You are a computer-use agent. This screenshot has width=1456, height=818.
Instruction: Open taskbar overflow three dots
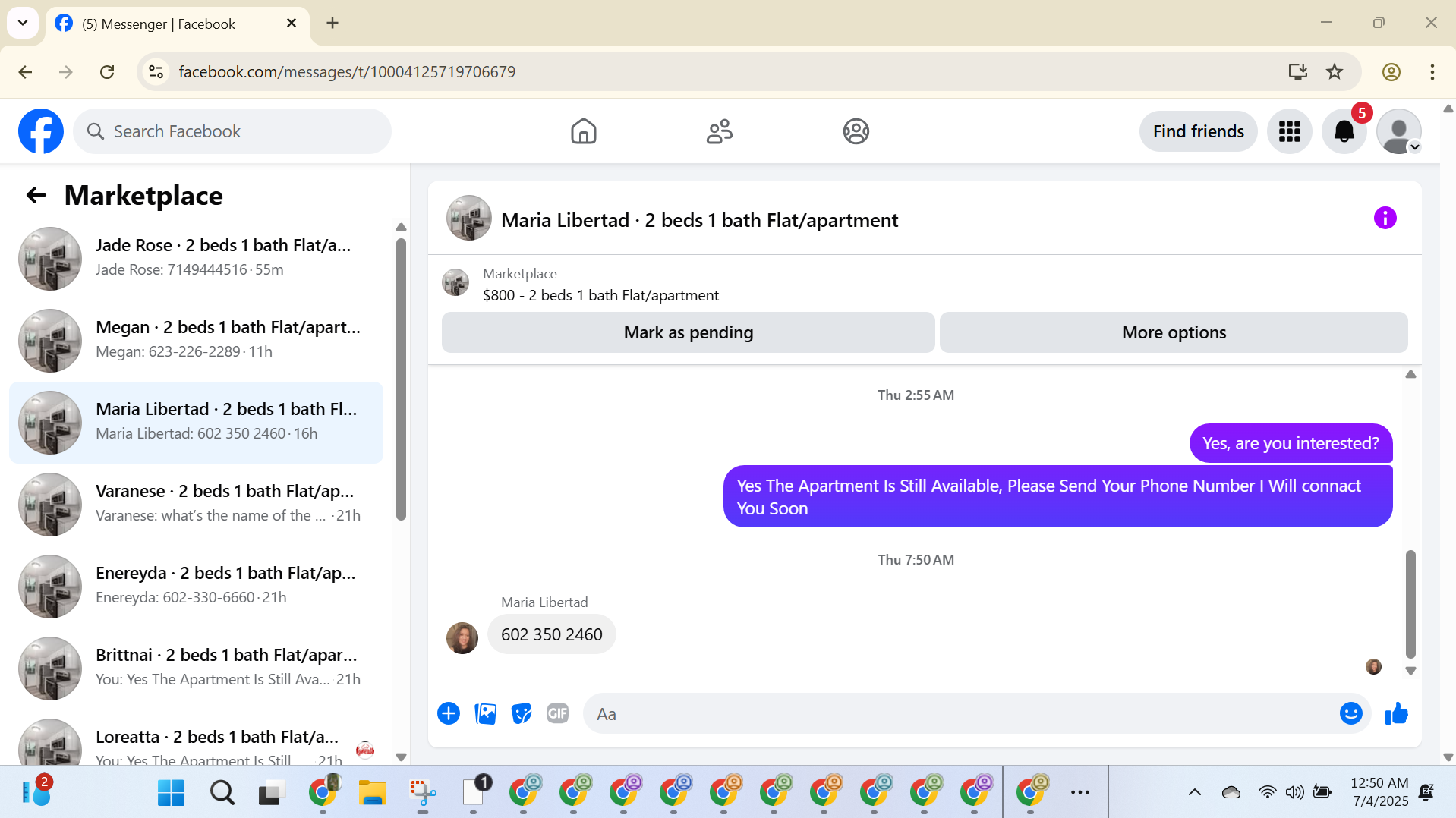click(x=1079, y=792)
